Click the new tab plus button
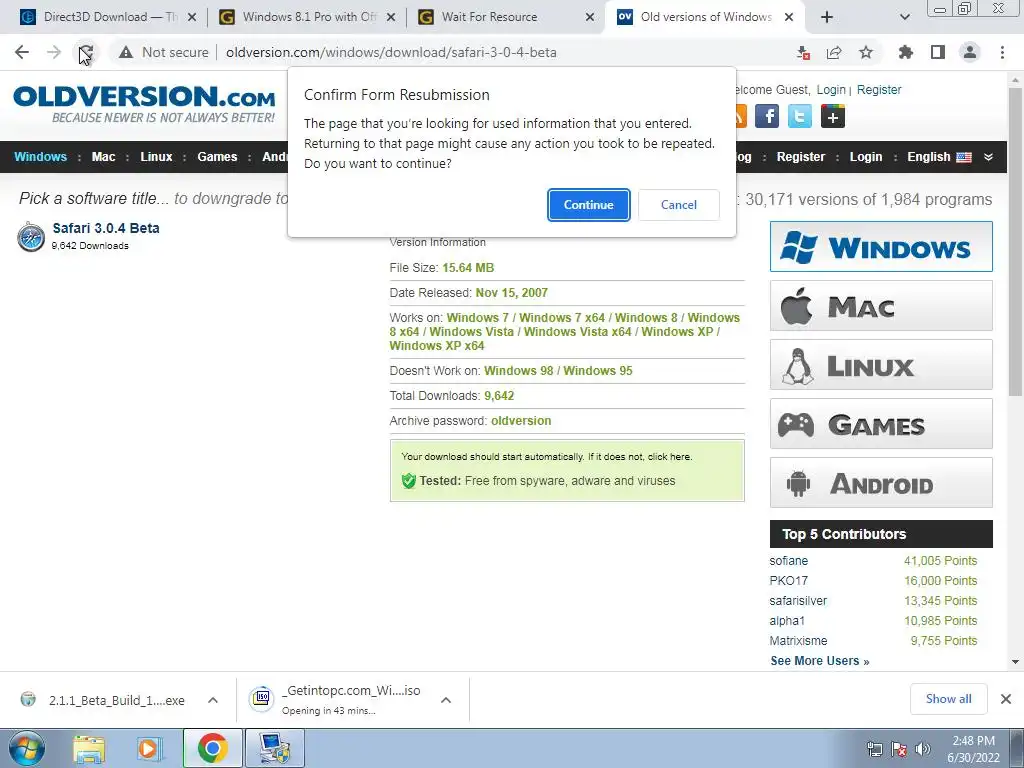 click(x=827, y=17)
